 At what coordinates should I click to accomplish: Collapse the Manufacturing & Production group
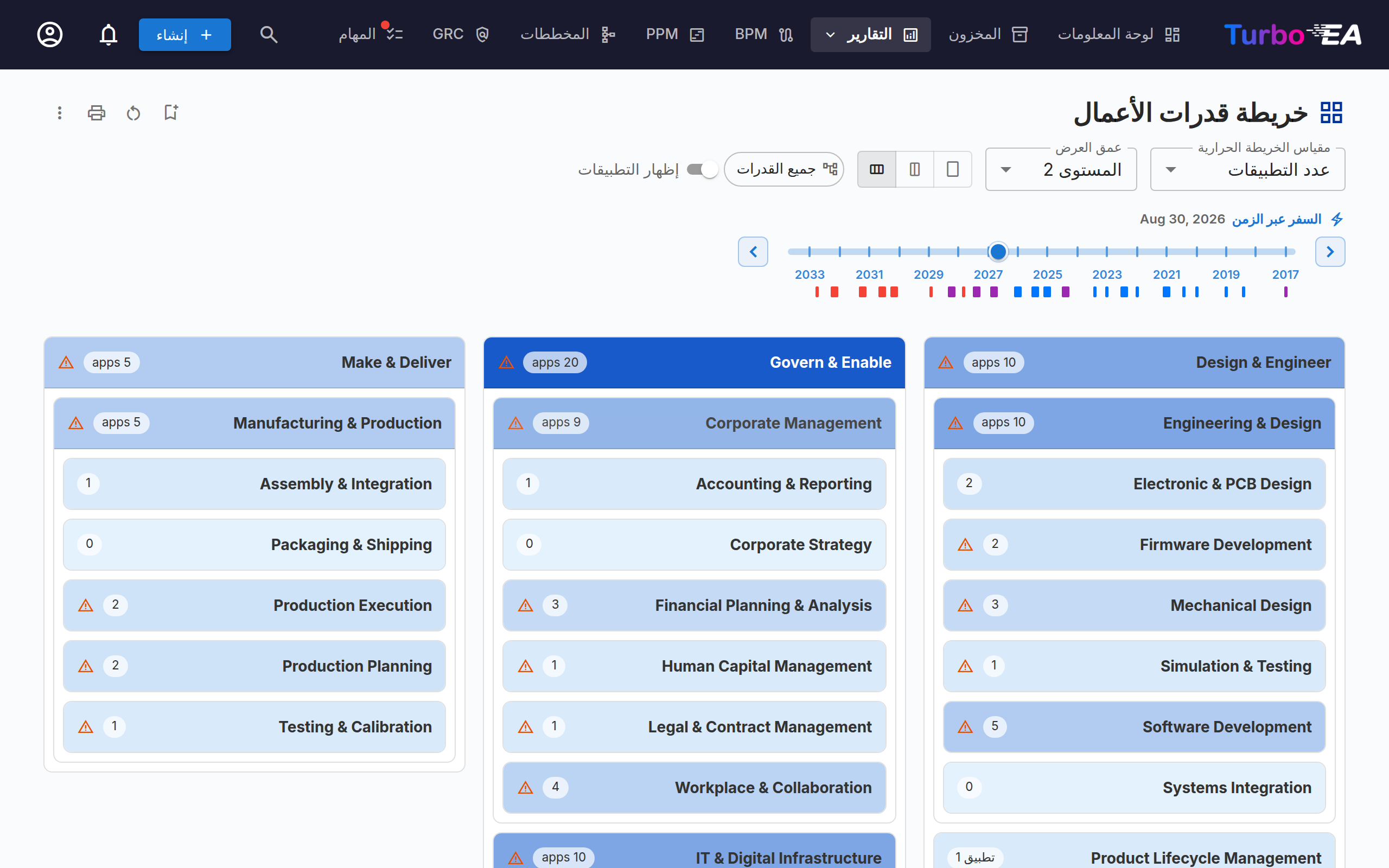tap(254, 423)
